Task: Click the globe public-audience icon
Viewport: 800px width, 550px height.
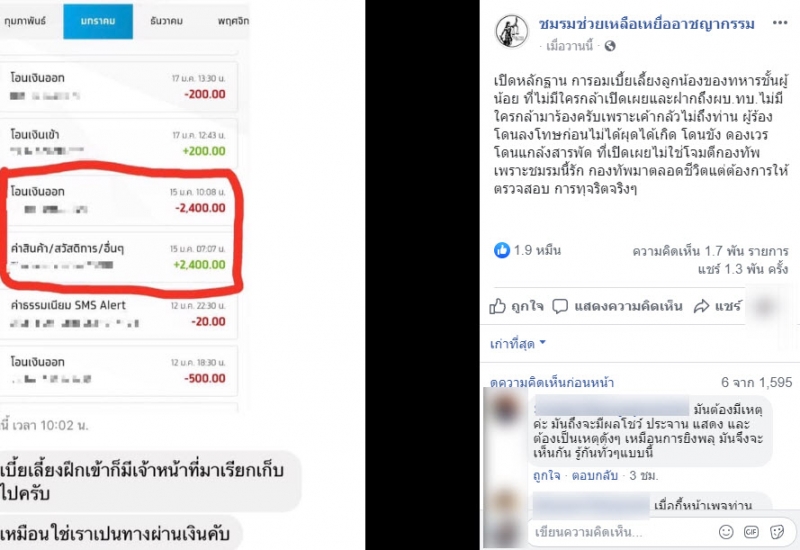Action: click(610, 46)
